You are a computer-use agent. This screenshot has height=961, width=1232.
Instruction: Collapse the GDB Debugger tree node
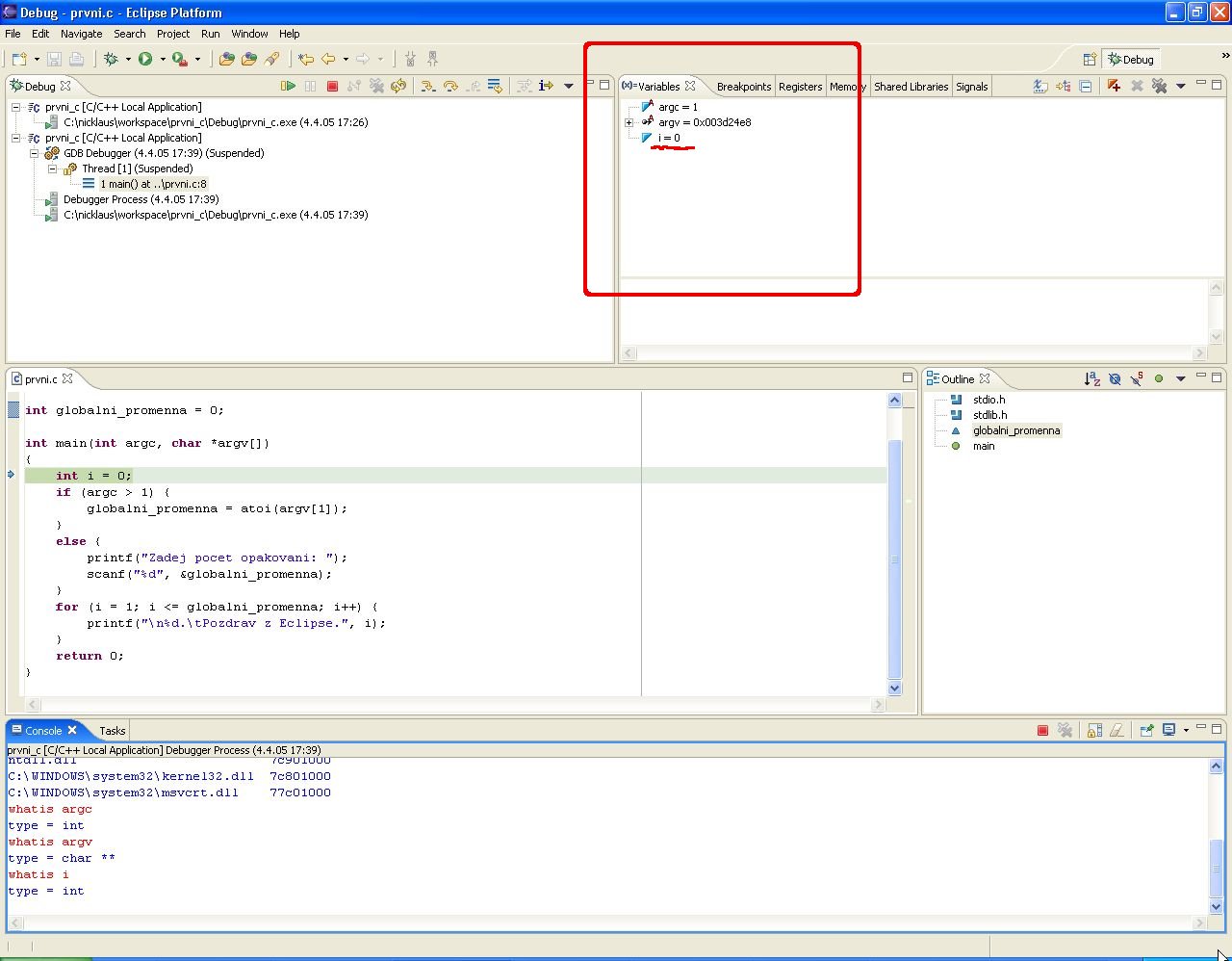(x=34, y=153)
